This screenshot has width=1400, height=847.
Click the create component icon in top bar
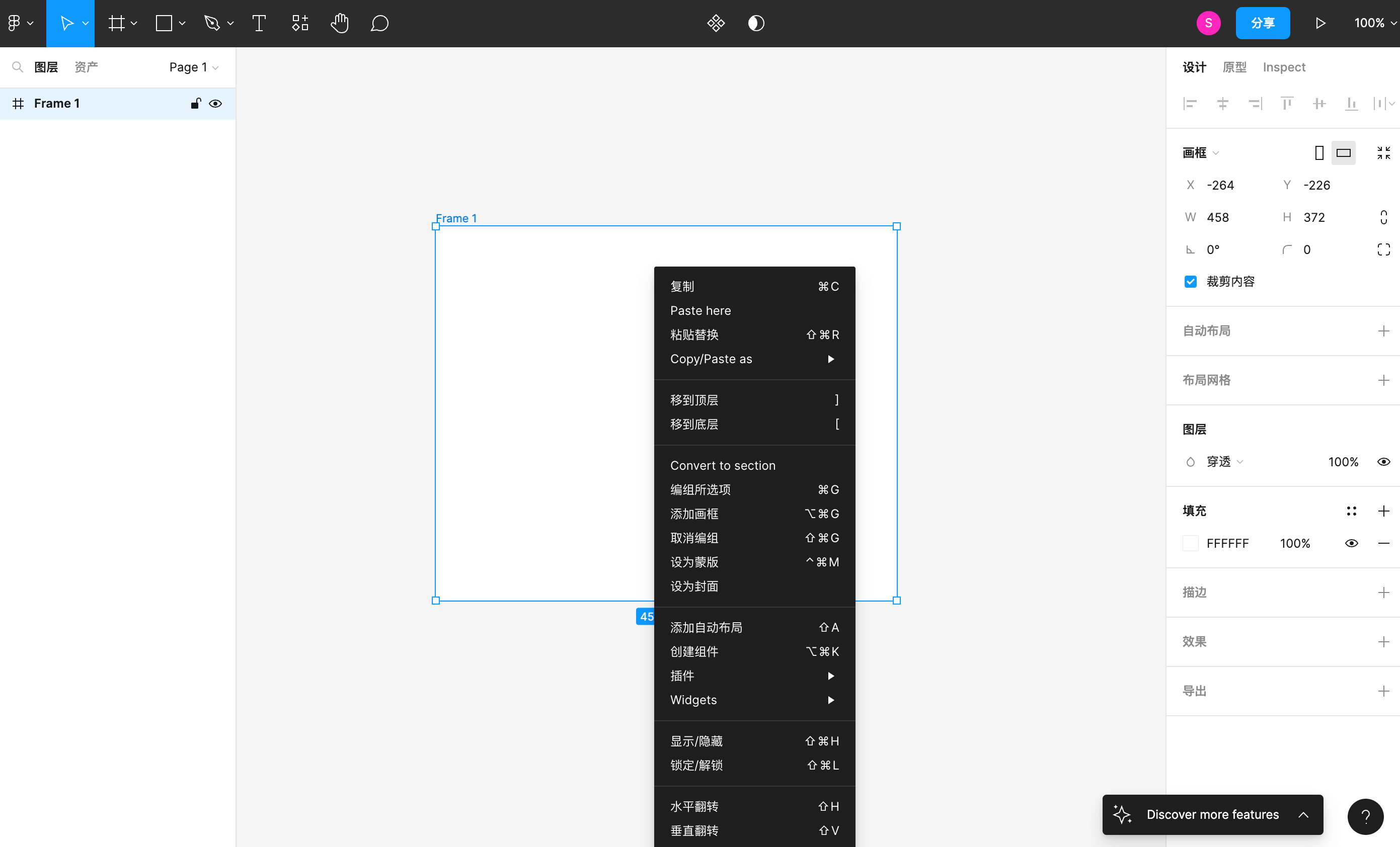(716, 23)
